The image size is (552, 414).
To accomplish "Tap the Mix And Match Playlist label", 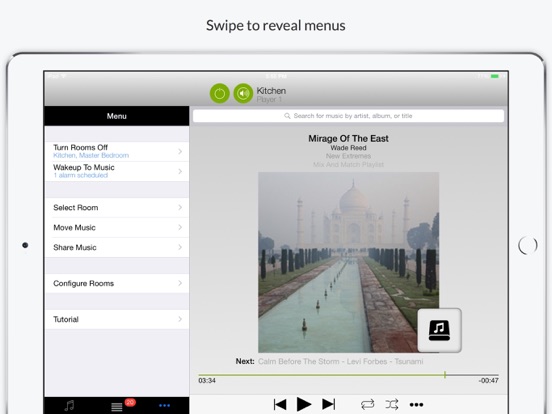I will [x=349, y=164].
